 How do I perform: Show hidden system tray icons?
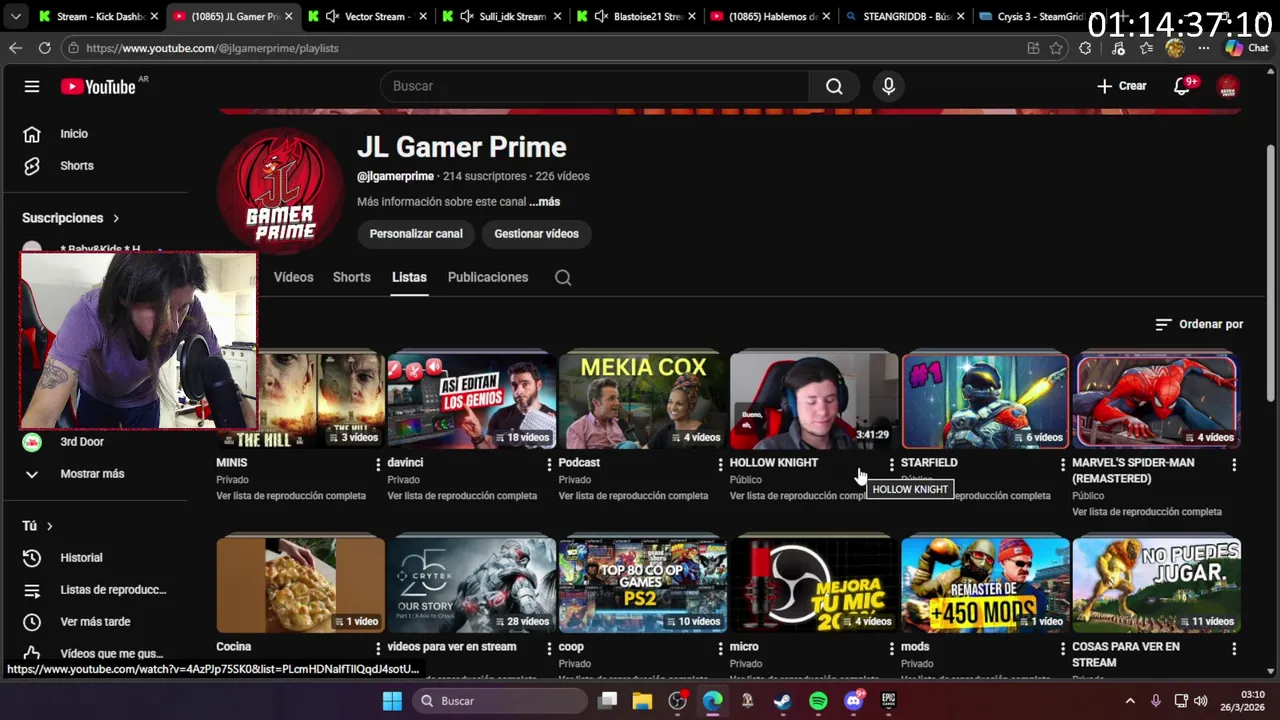[x=1130, y=701]
